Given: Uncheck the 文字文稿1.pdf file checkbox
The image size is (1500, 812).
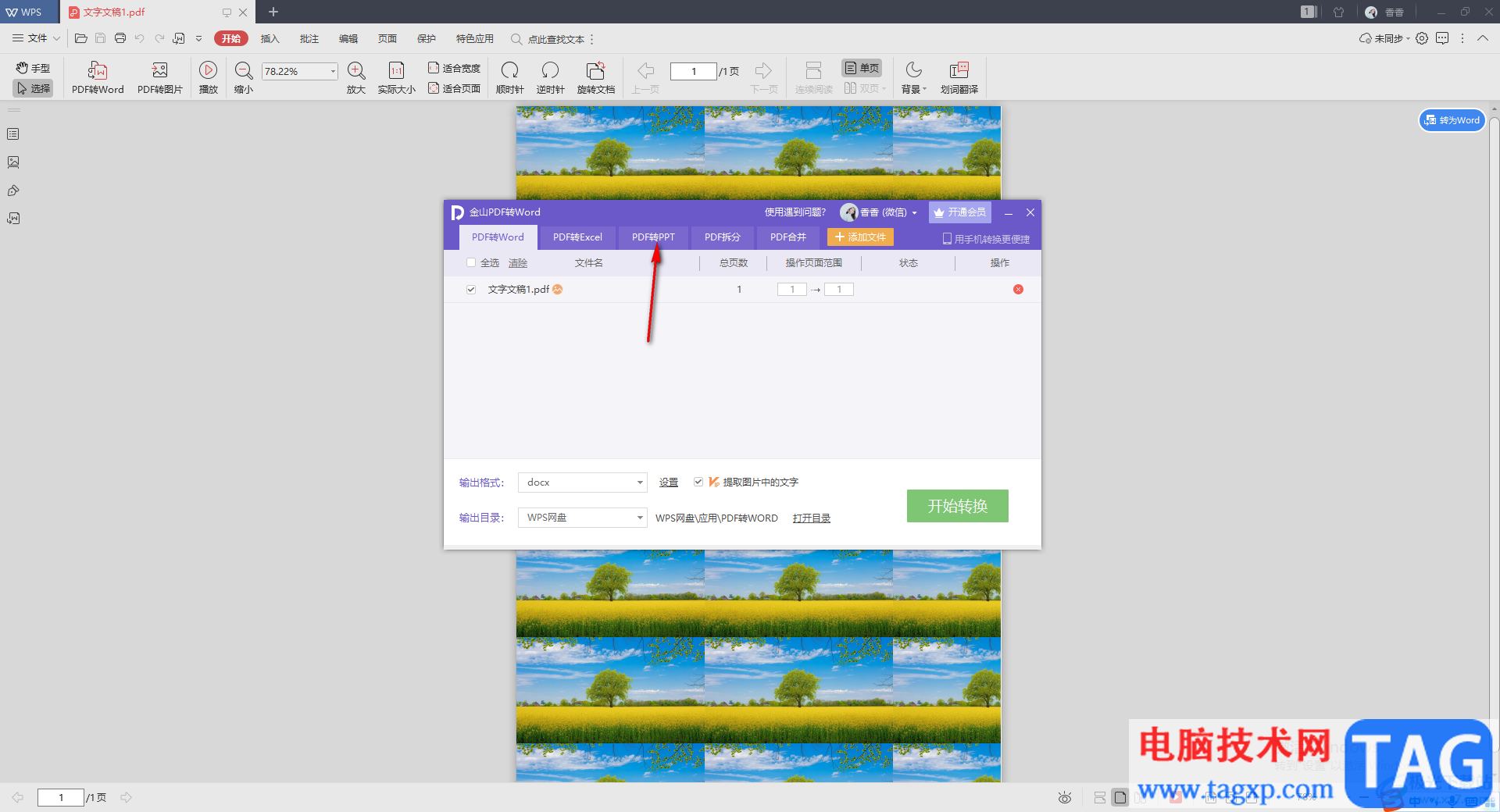Looking at the screenshot, I should 471,290.
